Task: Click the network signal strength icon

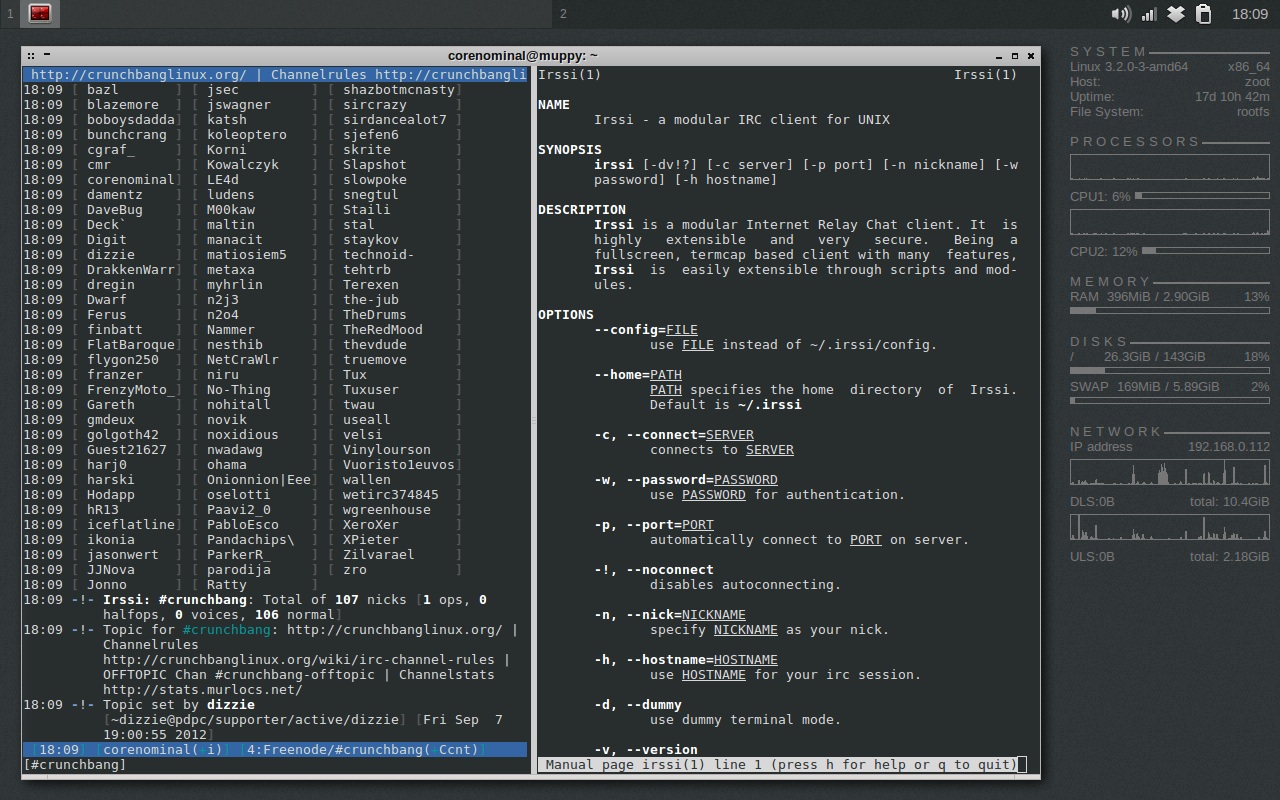Action: point(1149,14)
